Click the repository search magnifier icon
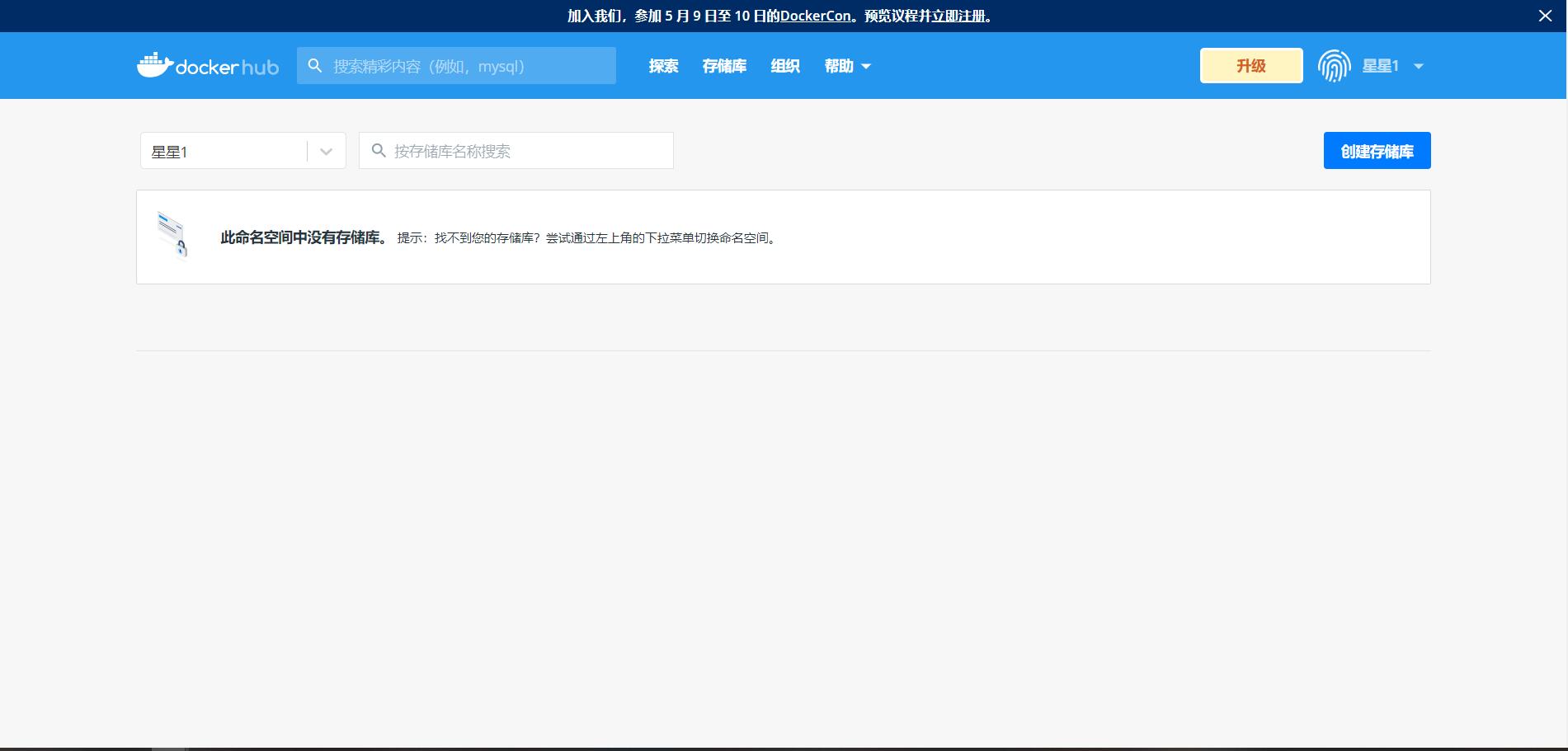 (379, 151)
